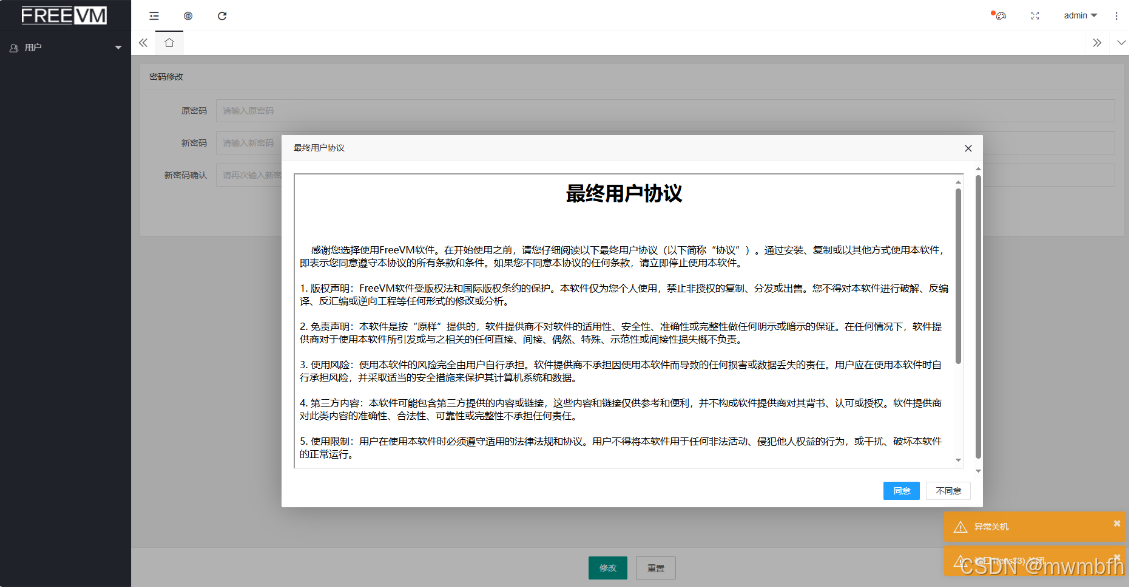1129x587 pixels.
Task: Toggle fullscreen mode icon in the header
Action: [1035, 16]
